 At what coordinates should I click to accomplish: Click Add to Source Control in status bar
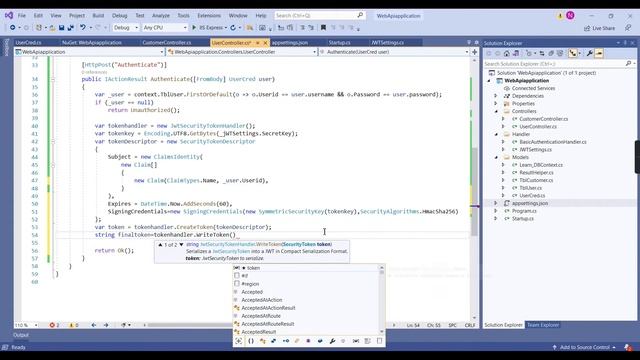(584, 347)
